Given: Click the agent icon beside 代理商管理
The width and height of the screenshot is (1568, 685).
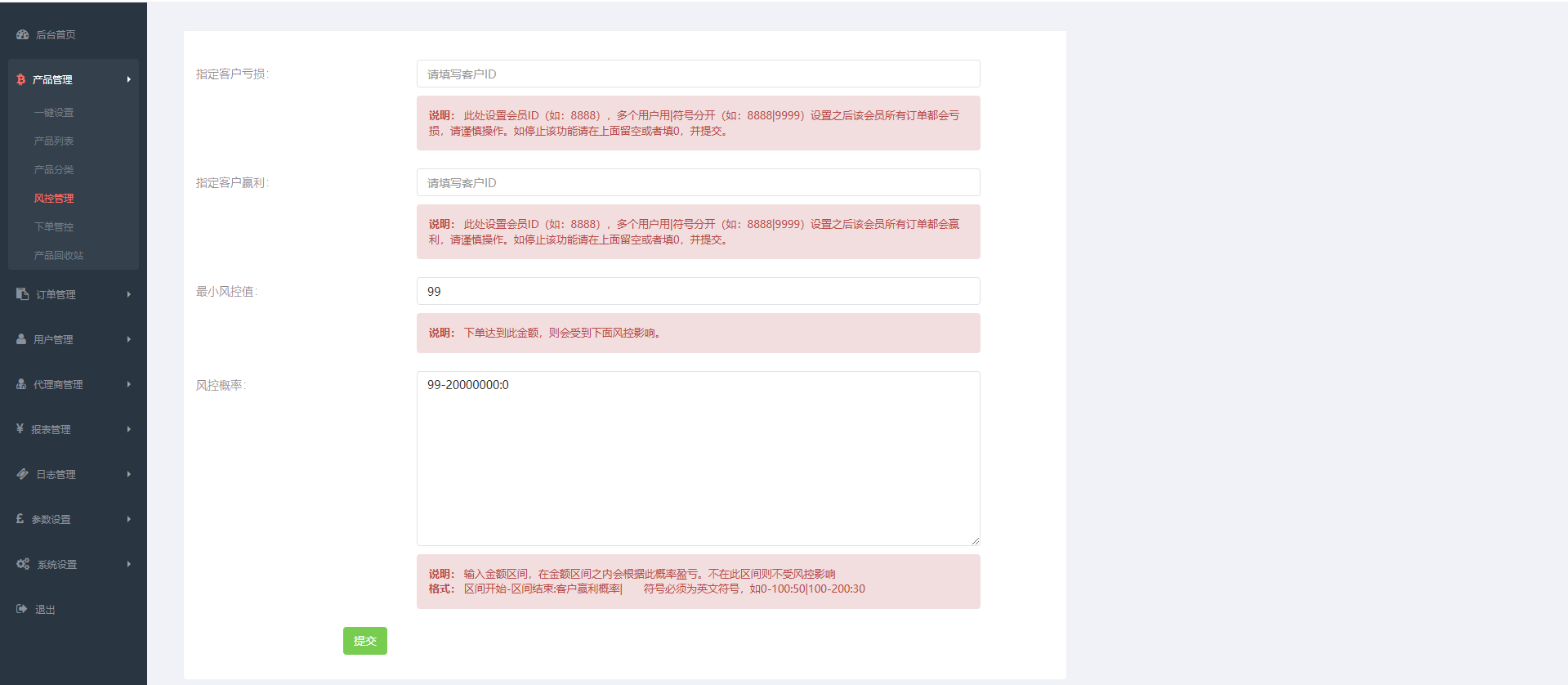Looking at the screenshot, I should point(21,383).
